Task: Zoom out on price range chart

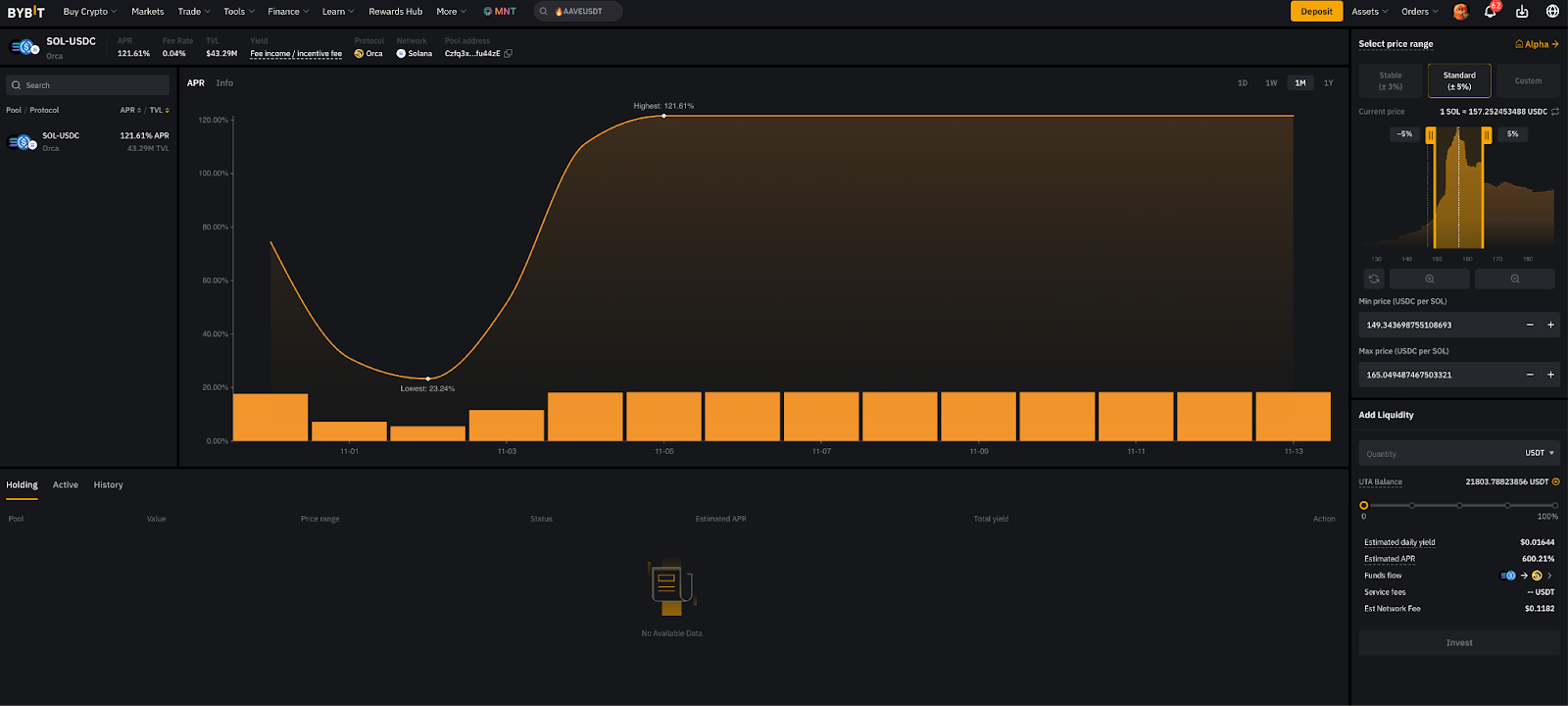Action: click(1514, 279)
